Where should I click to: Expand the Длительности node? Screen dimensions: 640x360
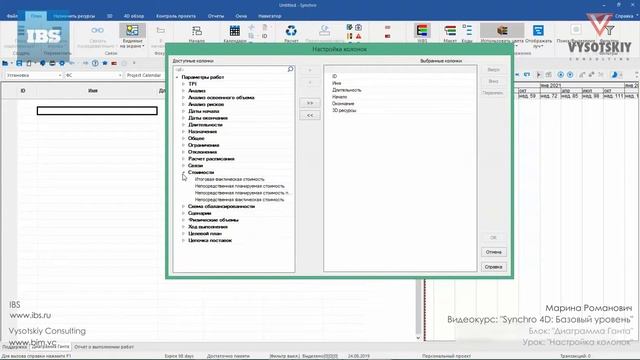183,125
